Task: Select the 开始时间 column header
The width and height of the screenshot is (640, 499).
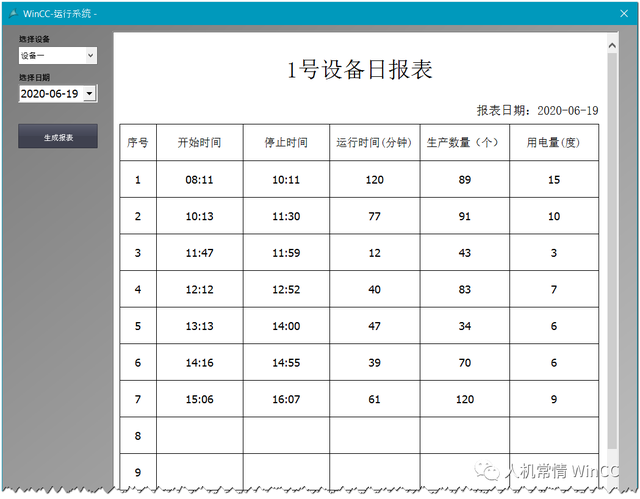Action: 199,143
